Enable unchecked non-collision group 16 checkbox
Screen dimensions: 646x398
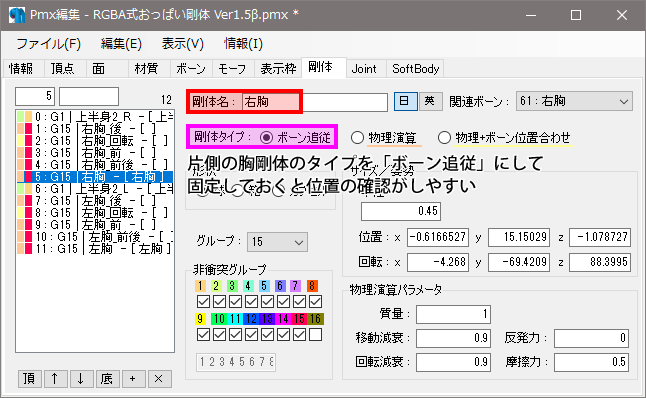click(316, 335)
